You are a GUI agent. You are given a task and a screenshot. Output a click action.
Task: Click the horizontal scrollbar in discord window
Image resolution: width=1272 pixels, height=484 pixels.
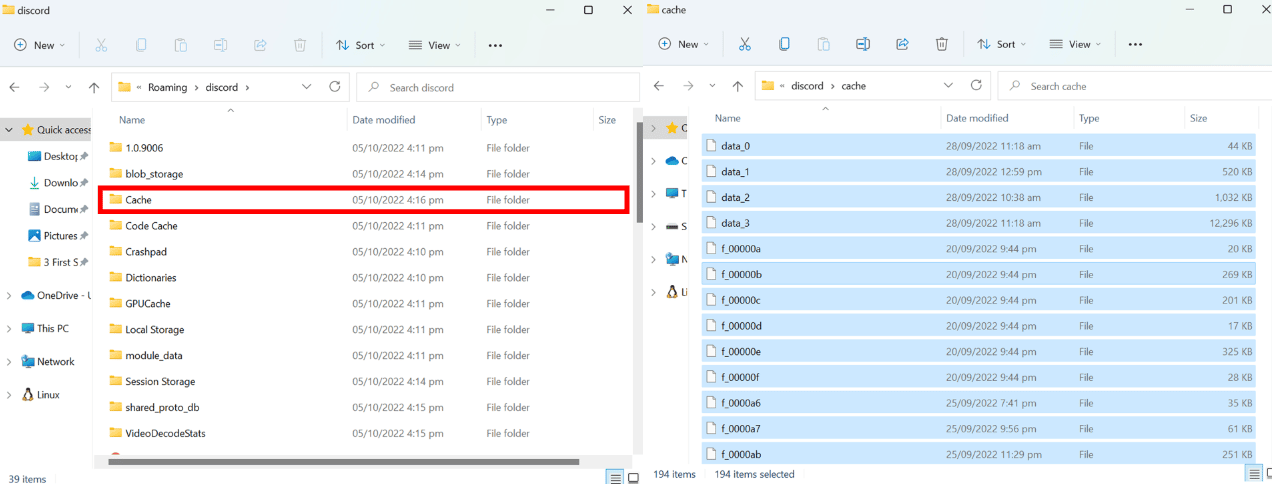[x=345, y=462]
